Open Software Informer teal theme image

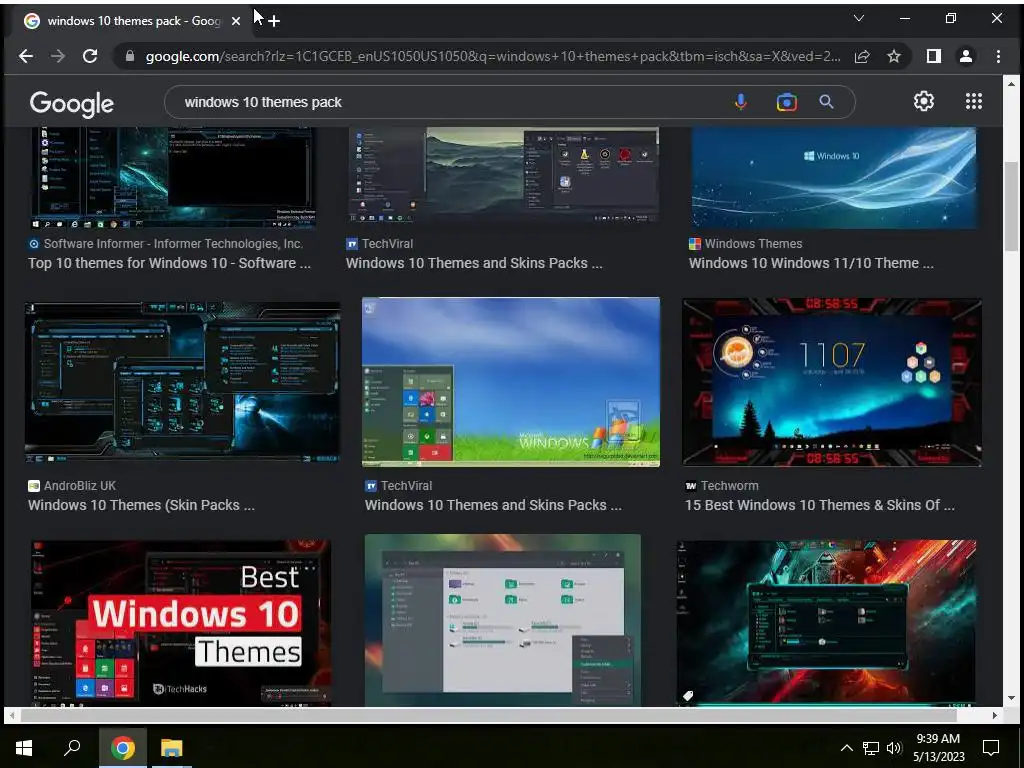tap(174, 178)
